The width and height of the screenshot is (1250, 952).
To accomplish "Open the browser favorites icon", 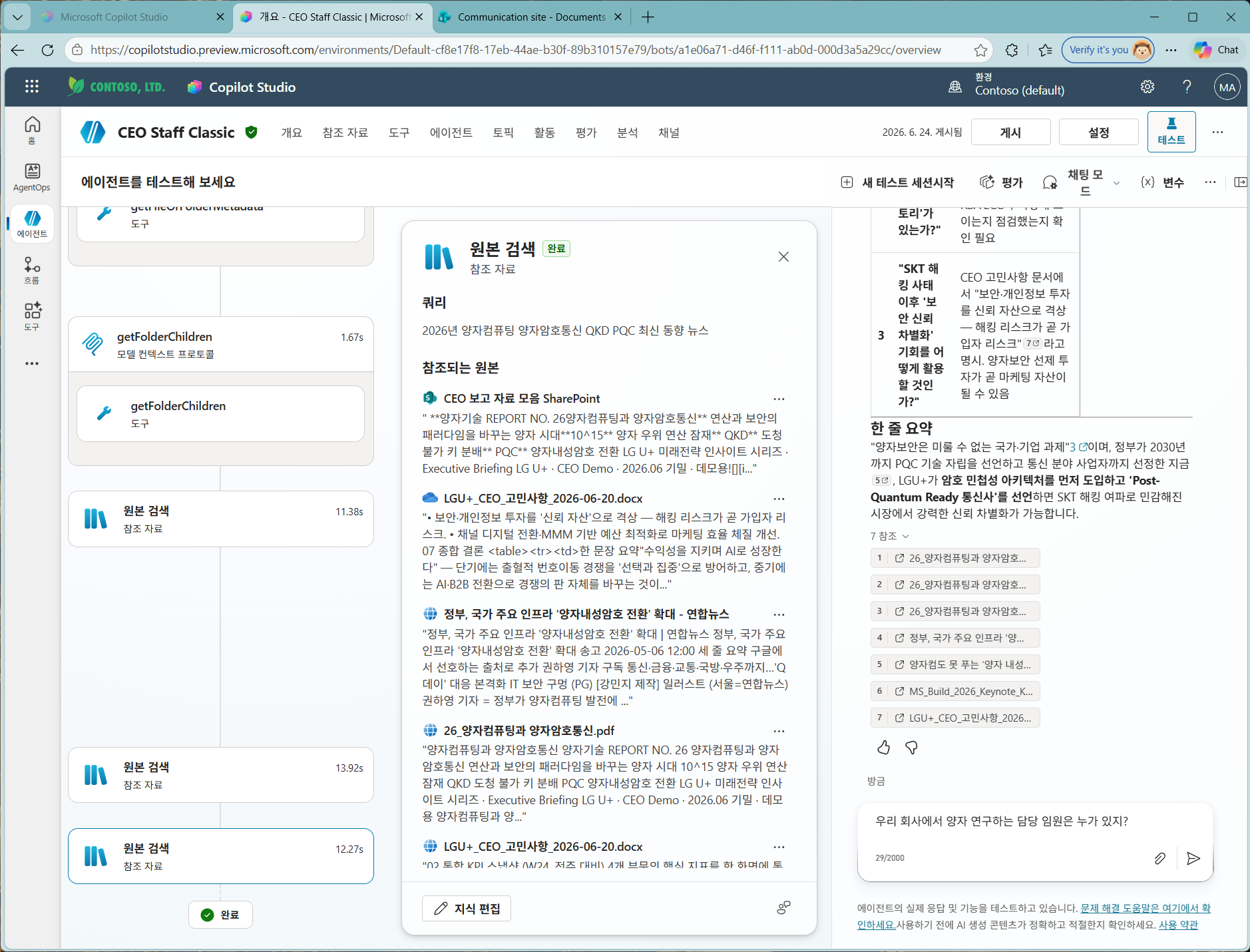I will pyautogui.click(x=1046, y=50).
